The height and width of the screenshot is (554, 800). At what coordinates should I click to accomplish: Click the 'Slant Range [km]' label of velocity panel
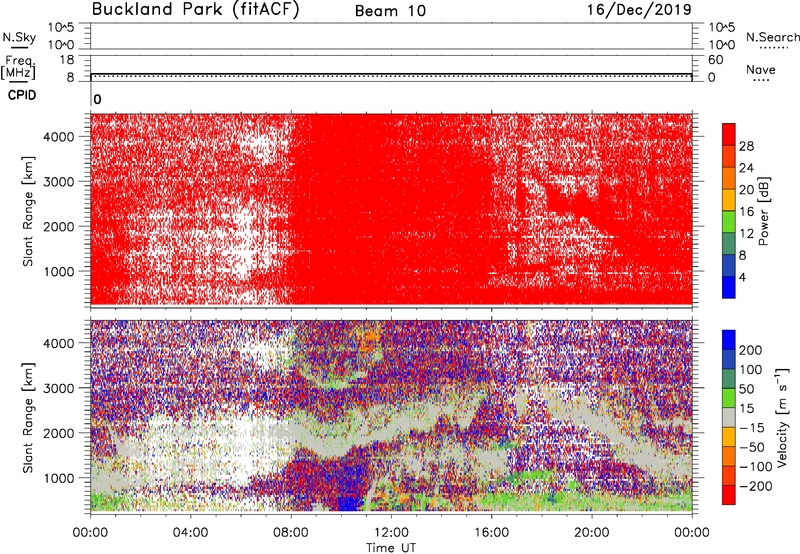tap(28, 418)
